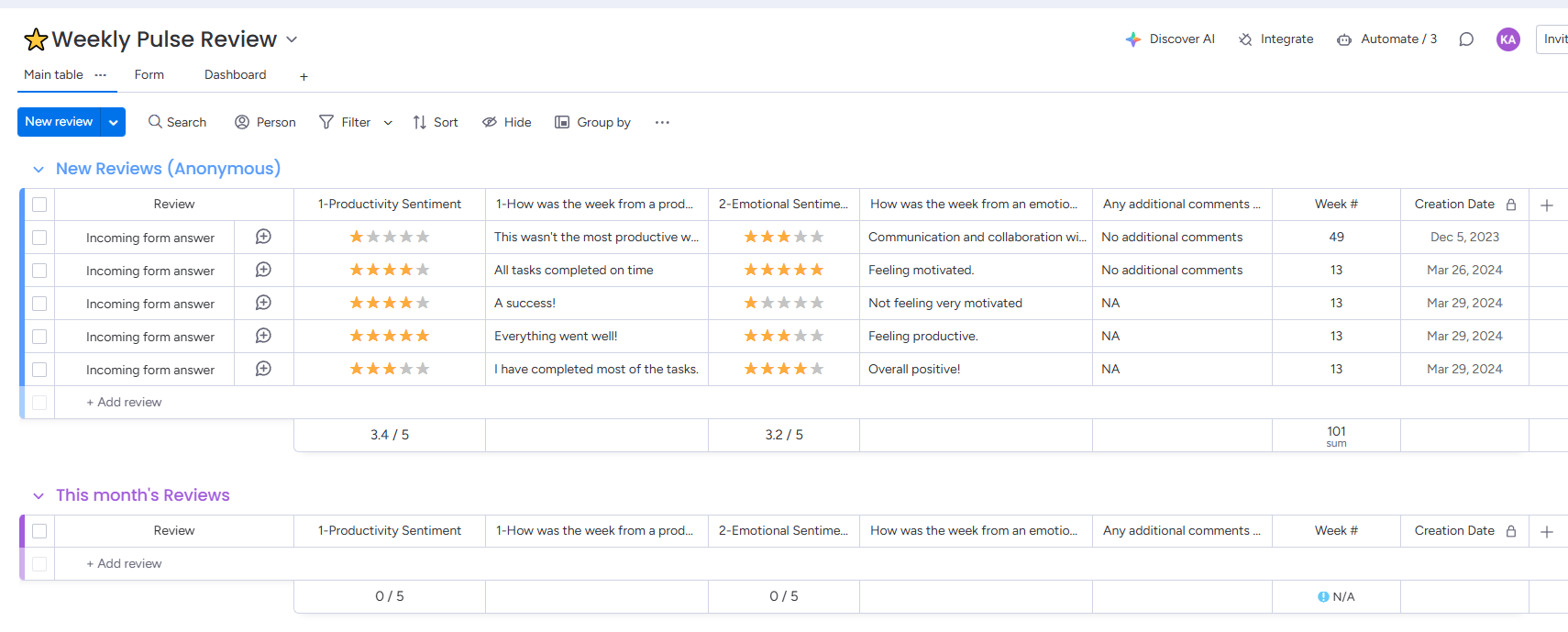Select all rows in New Reviews group

pos(39,205)
